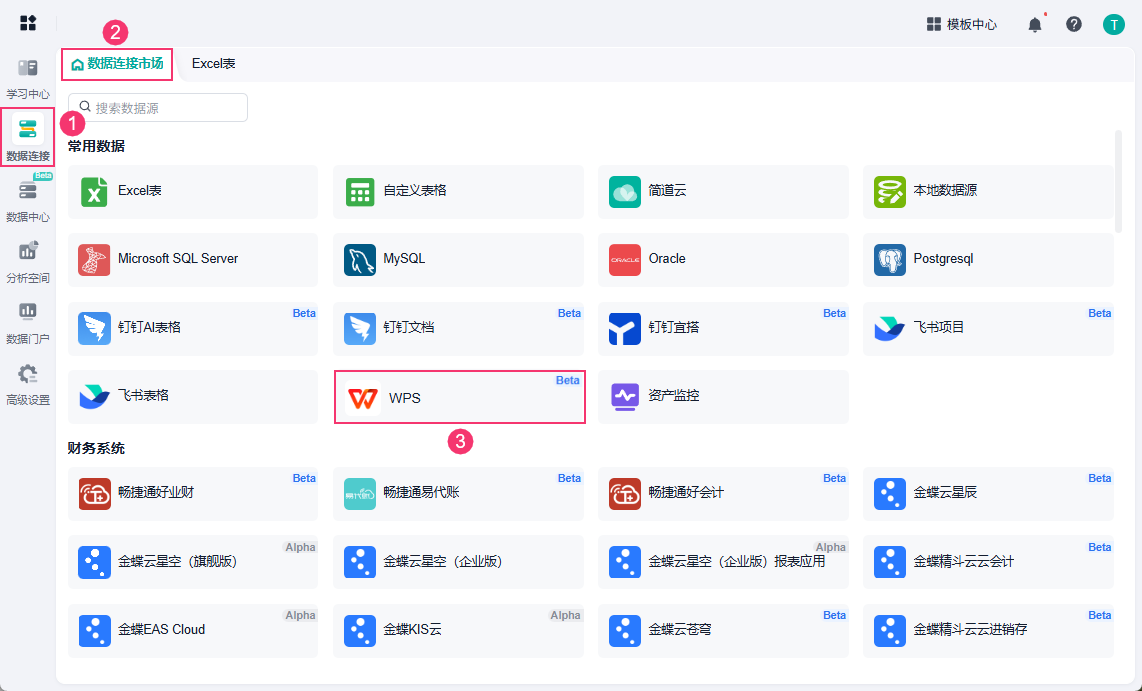
Task: Switch to the 数据连接市场 tab
Action: pyautogui.click(x=117, y=64)
